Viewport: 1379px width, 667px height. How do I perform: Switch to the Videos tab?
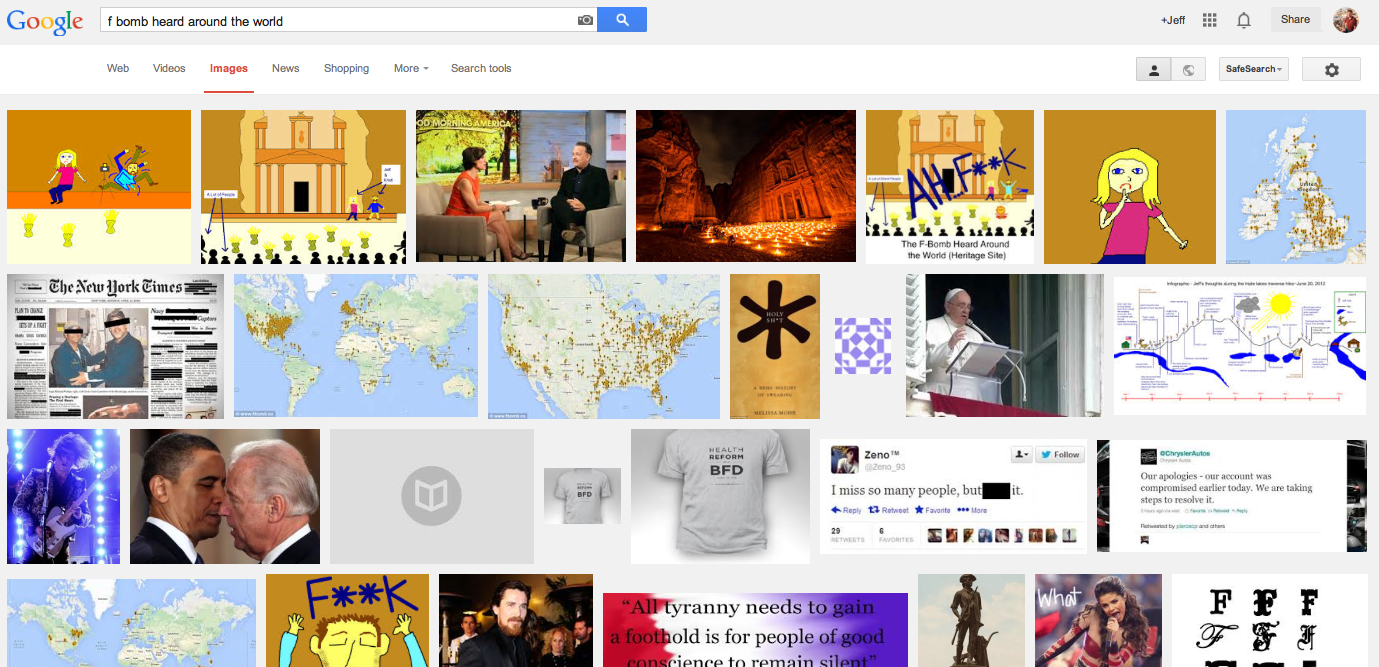coord(169,68)
